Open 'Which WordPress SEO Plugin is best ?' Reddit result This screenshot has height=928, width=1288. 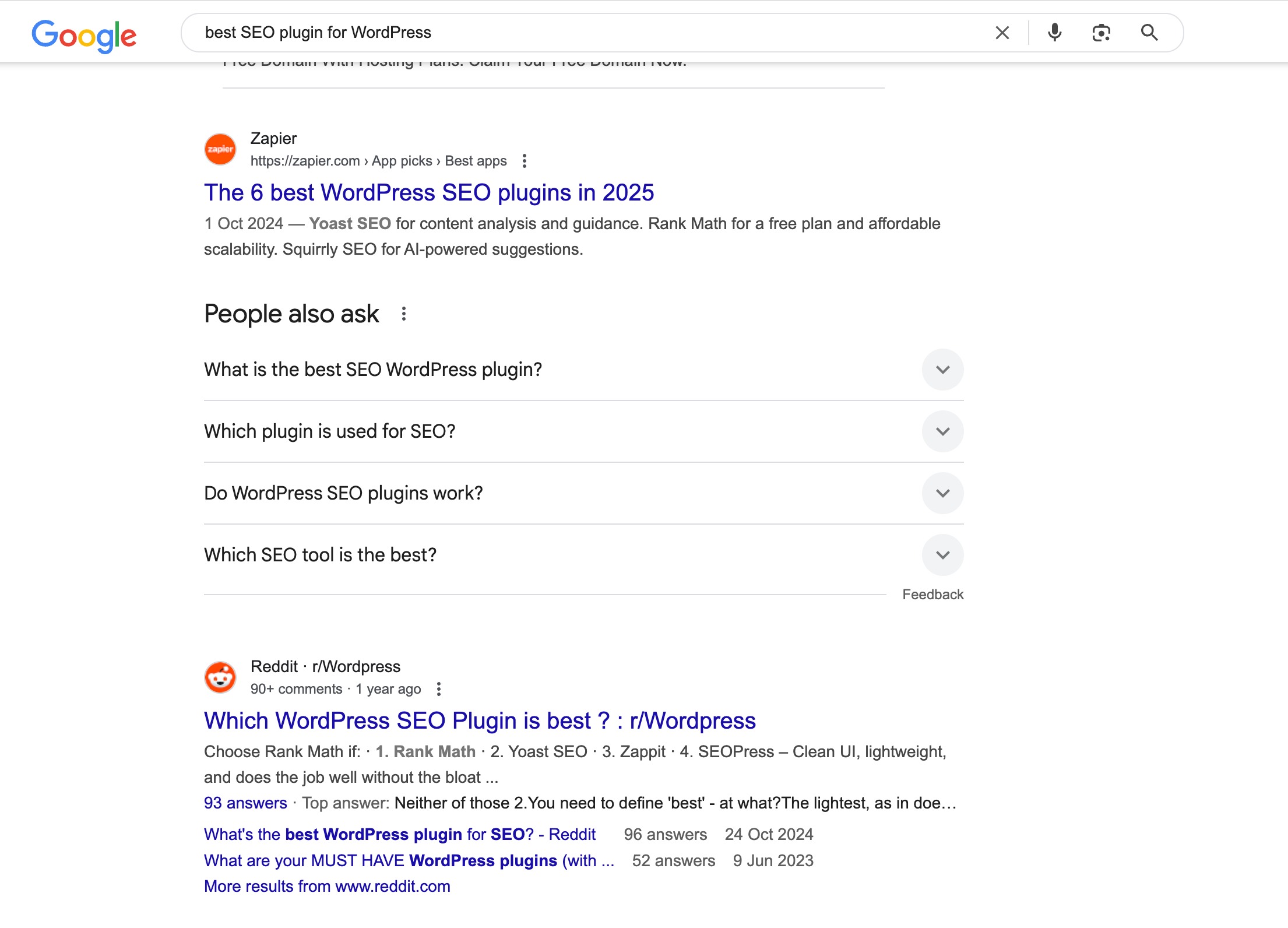(x=480, y=721)
